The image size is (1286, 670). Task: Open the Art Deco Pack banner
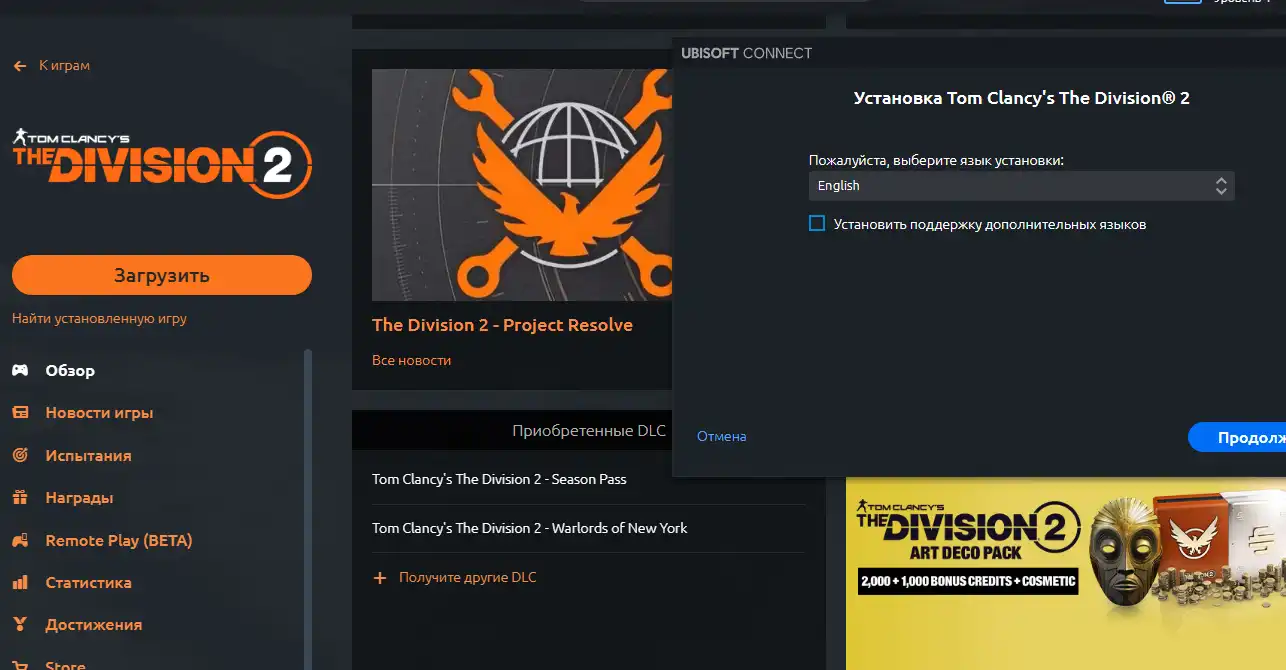1066,573
